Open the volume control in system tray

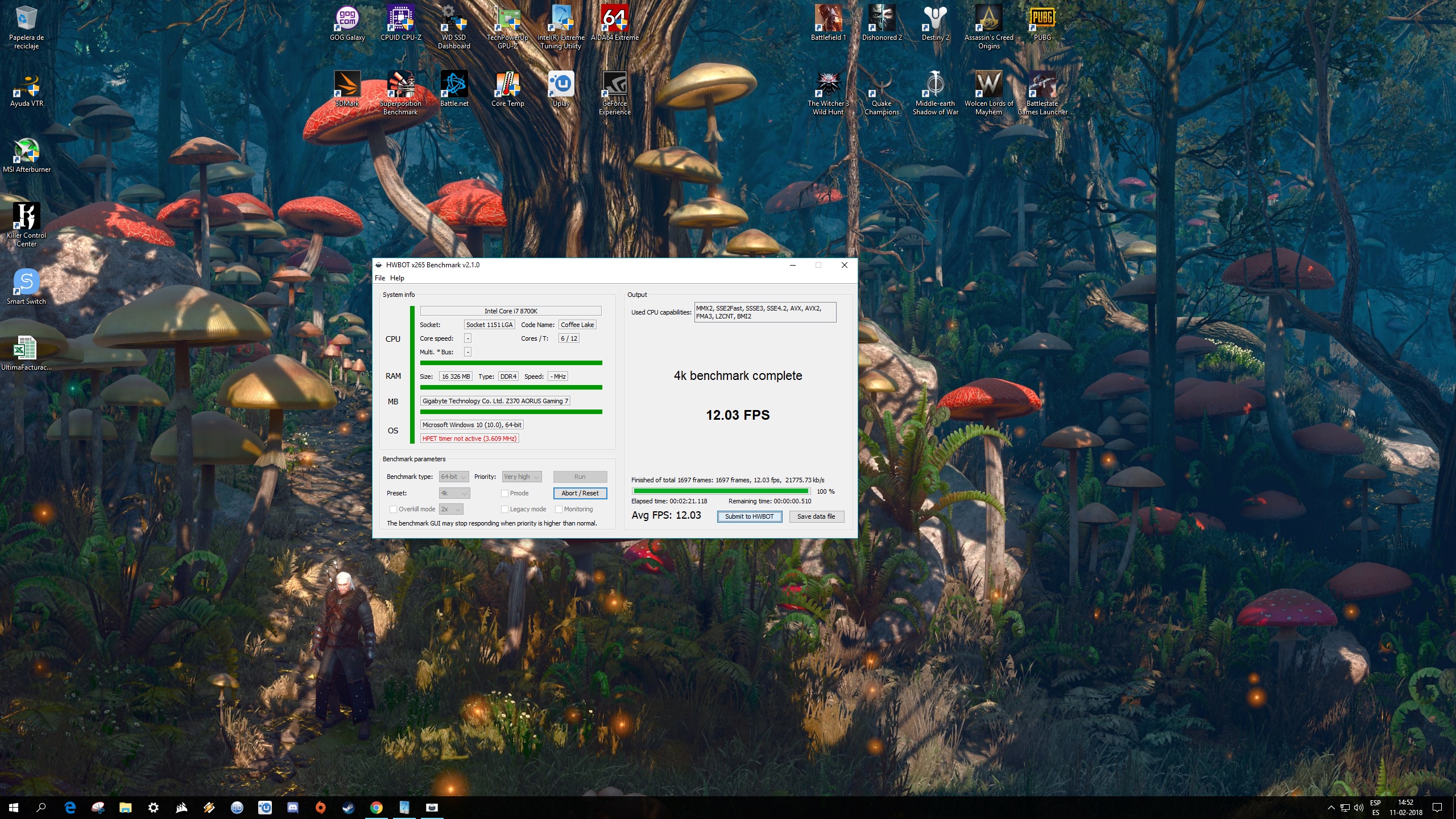tap(1359, 808)
